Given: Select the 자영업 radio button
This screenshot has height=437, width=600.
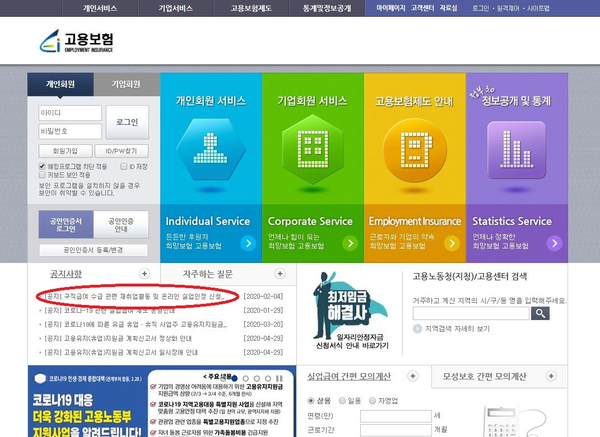Looking at the screenshot, I should (x=372, y=401).
